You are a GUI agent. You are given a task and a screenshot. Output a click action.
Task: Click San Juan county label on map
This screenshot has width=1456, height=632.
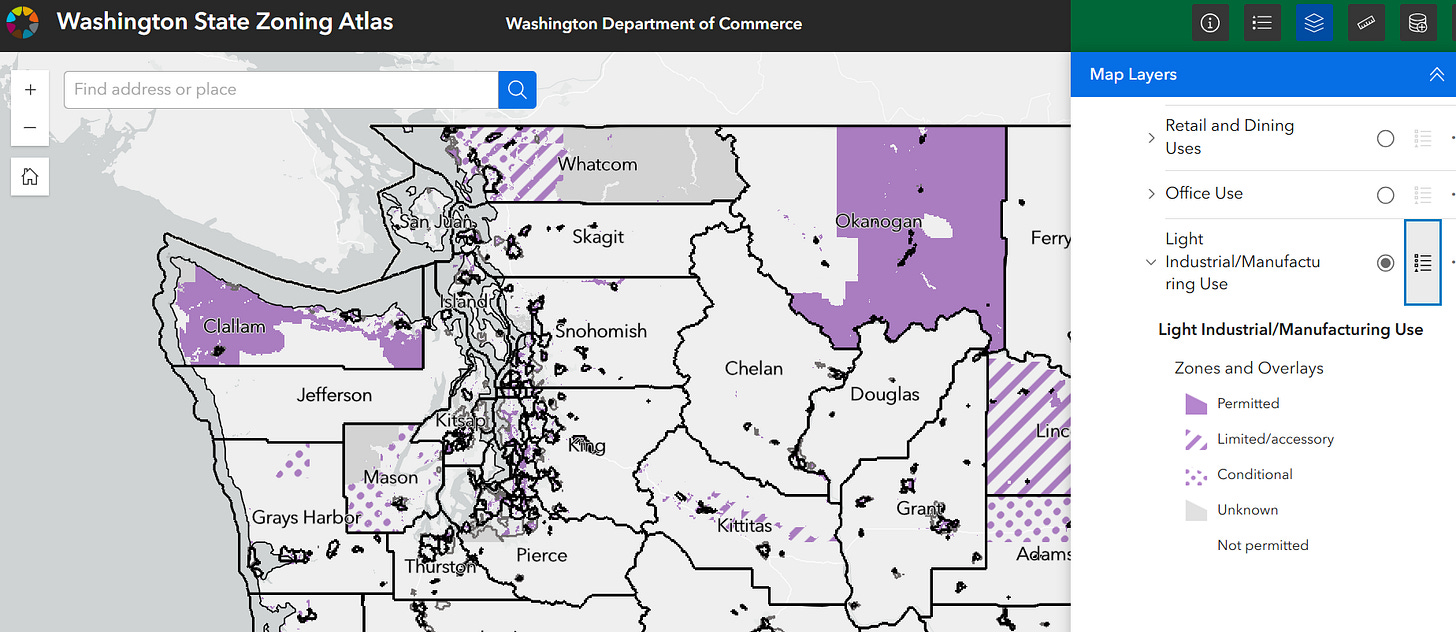(434, 222)
